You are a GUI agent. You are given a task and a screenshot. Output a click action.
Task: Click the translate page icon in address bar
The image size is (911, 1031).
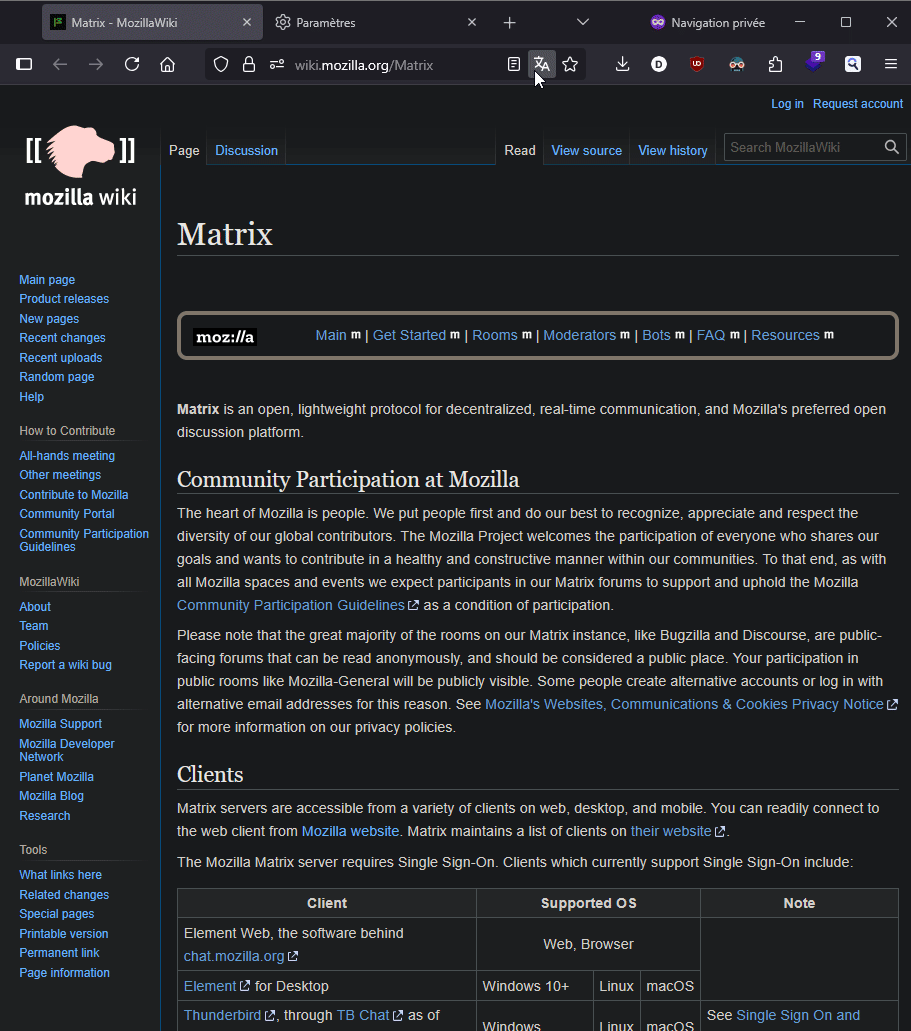[x=541, y=65]
